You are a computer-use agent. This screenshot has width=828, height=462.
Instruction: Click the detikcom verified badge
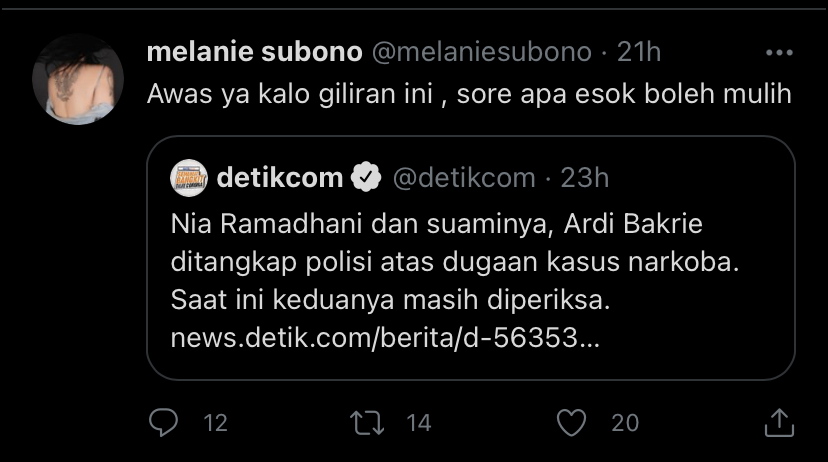click(367, 178)
